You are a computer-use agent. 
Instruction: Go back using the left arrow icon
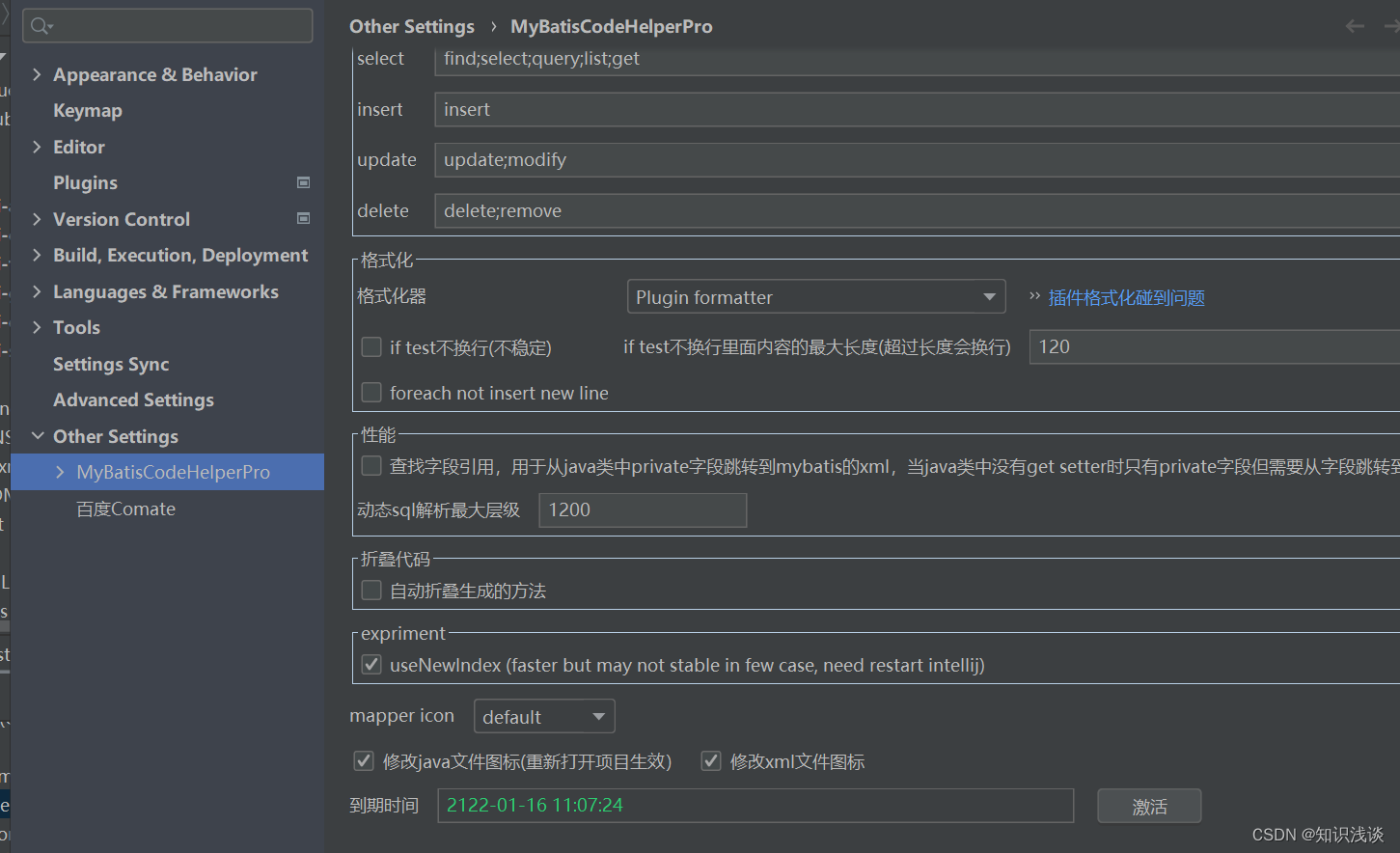click(x=1355, y=26)
